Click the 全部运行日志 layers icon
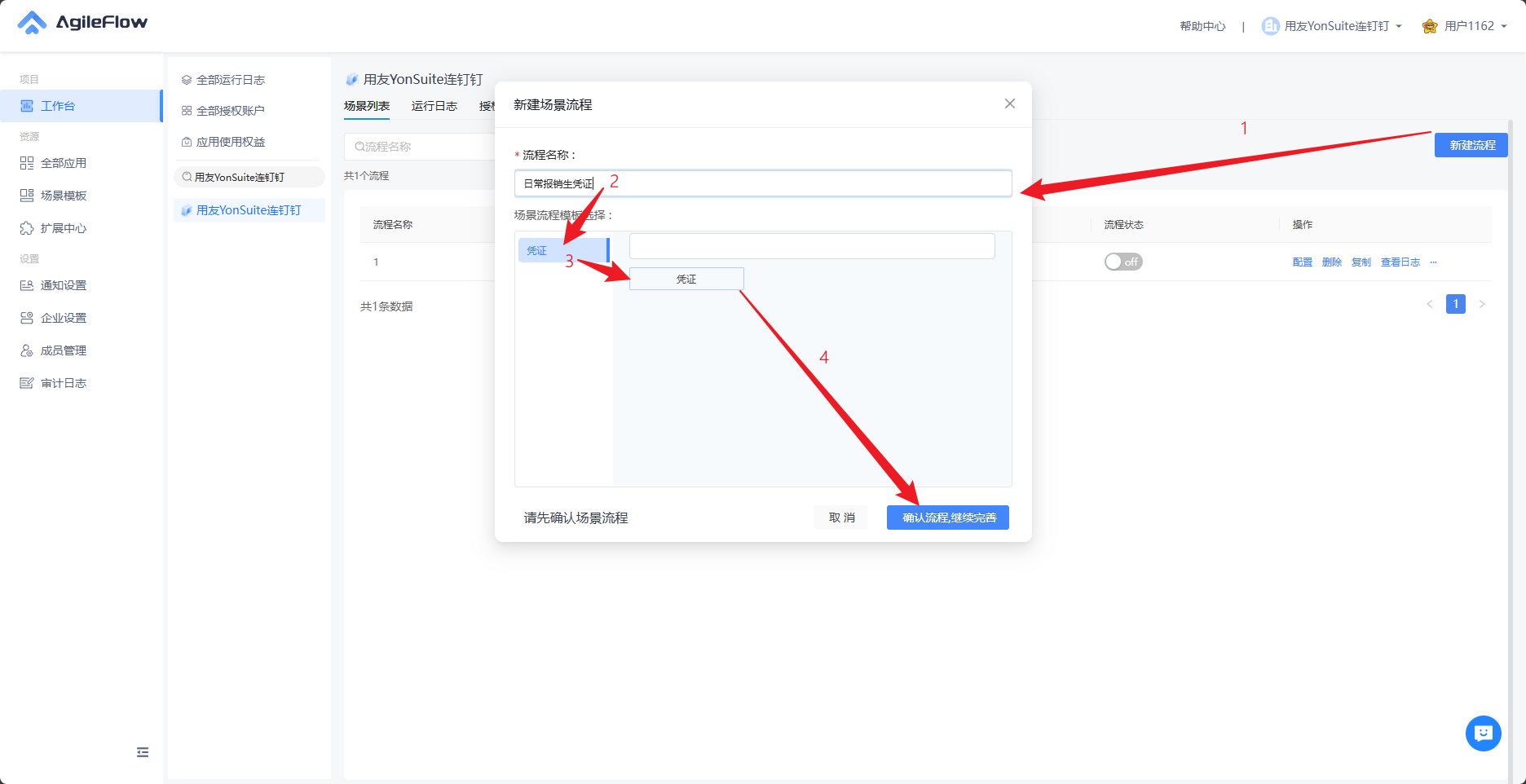The height and width of the screenshot is (784, 1526). point(187,80)
